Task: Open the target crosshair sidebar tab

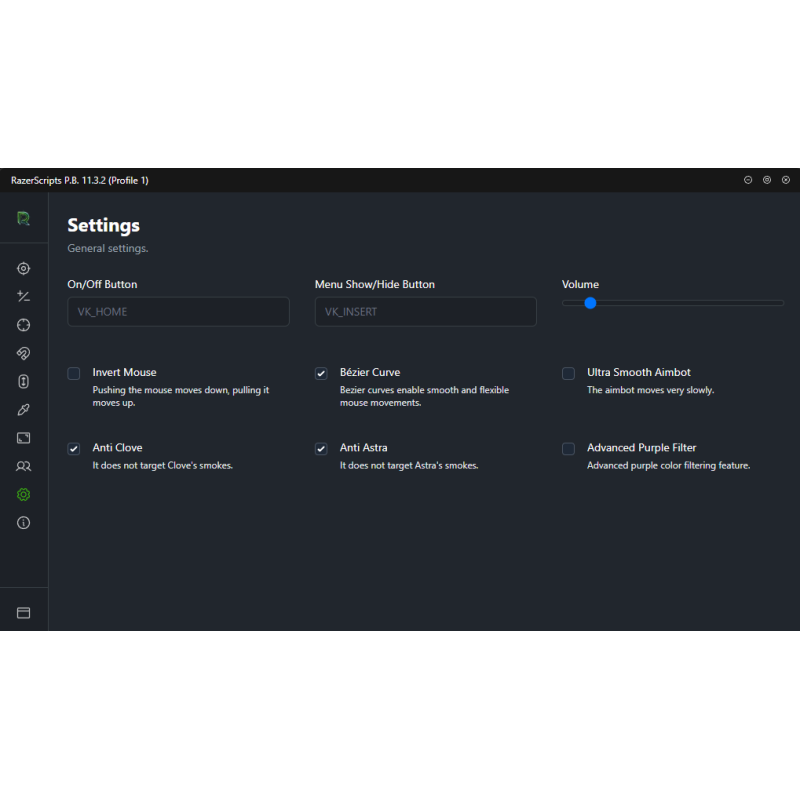Action: pos(23,268)
